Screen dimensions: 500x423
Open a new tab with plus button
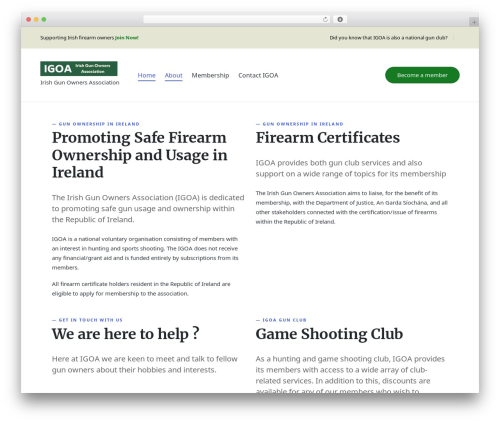tap(474, 22)
